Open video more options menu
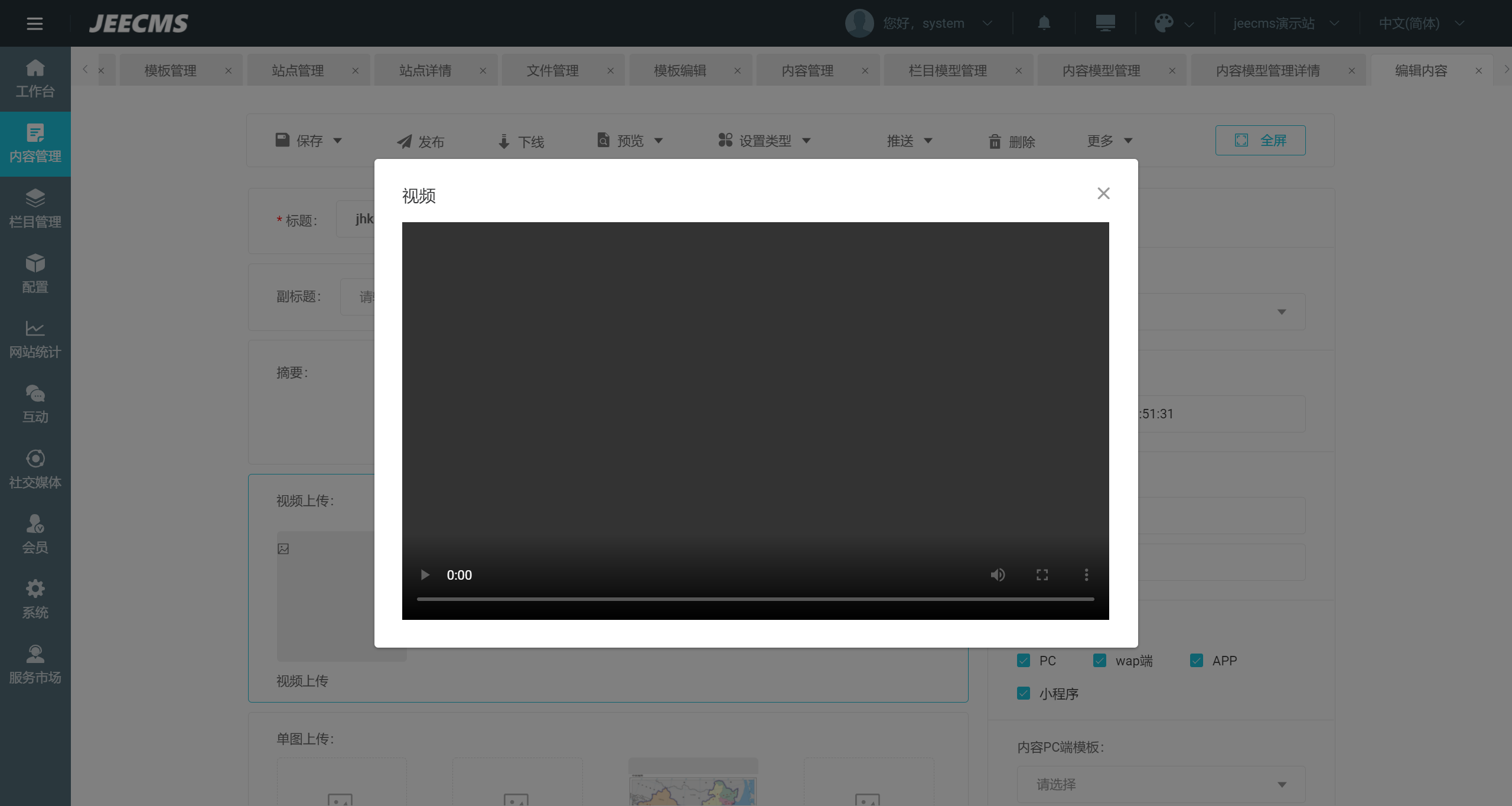Screen dimensions: 1512x806 [x=1086, y=575]
